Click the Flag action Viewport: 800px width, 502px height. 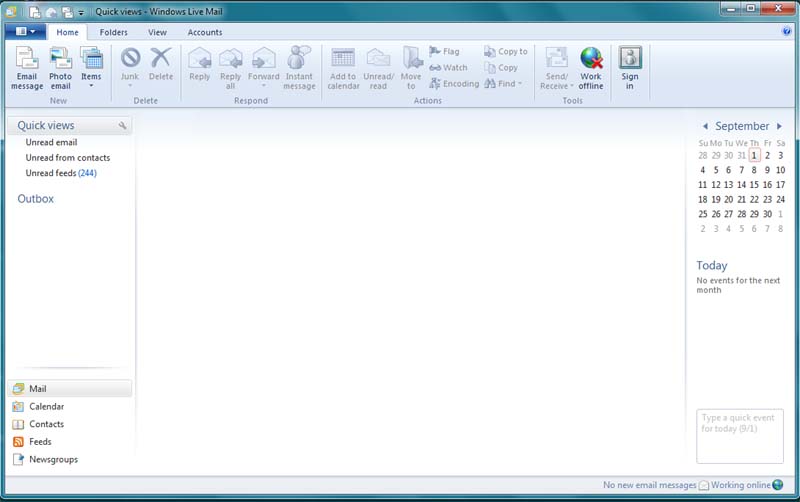(x=444, y=52)
